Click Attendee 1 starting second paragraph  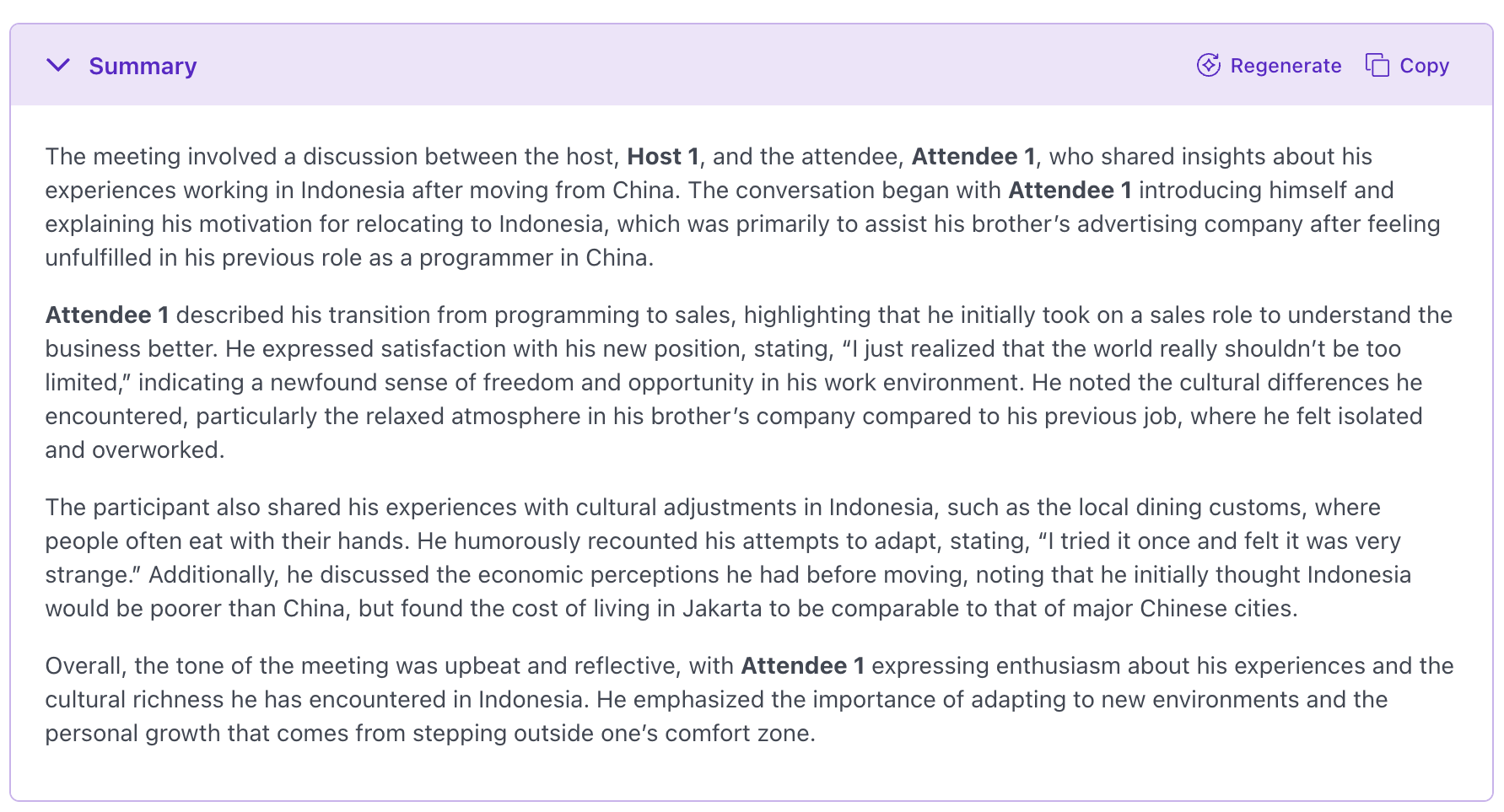[x=107, y=315]
